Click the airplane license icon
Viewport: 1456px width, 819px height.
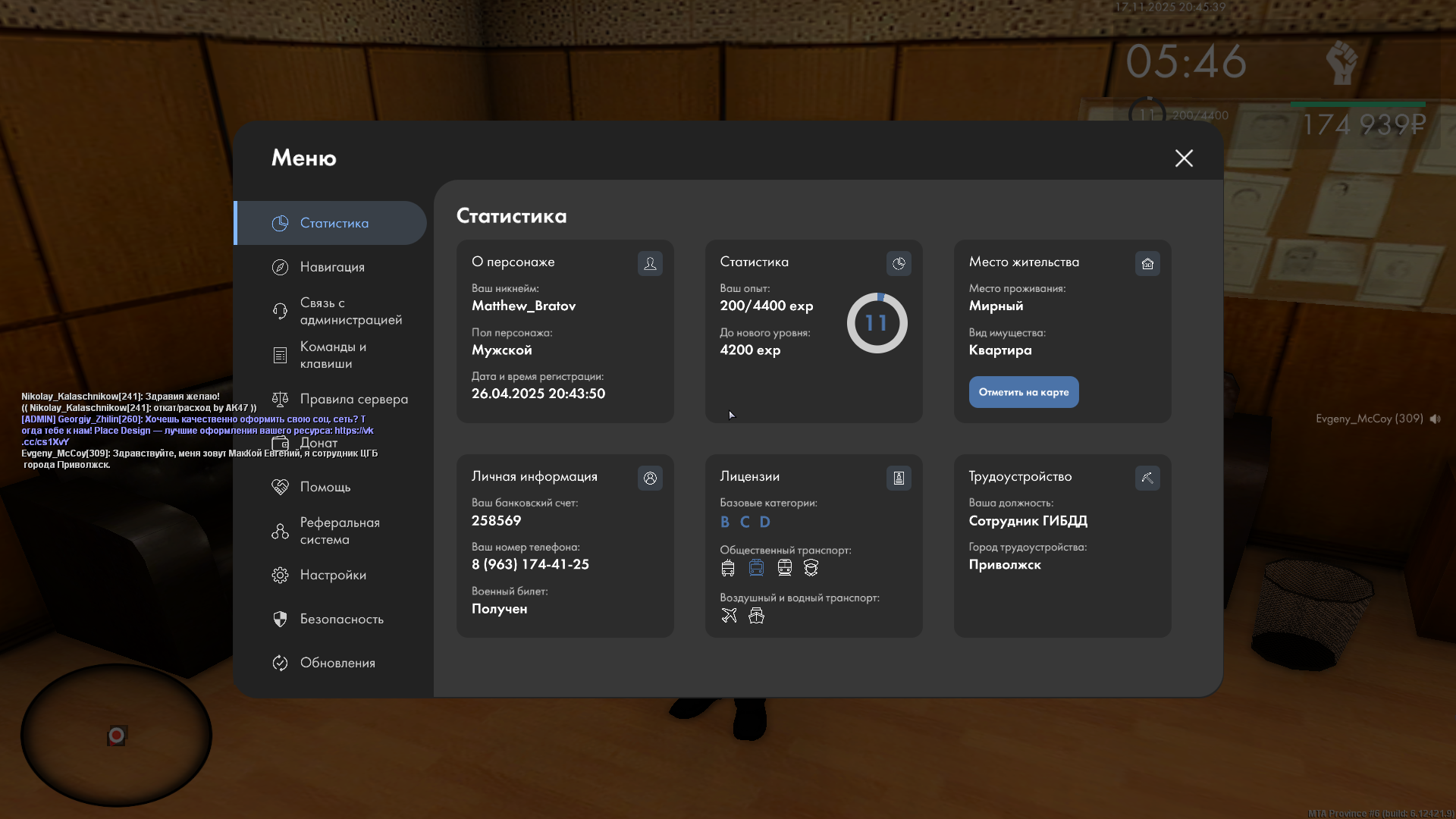[729, 616]
